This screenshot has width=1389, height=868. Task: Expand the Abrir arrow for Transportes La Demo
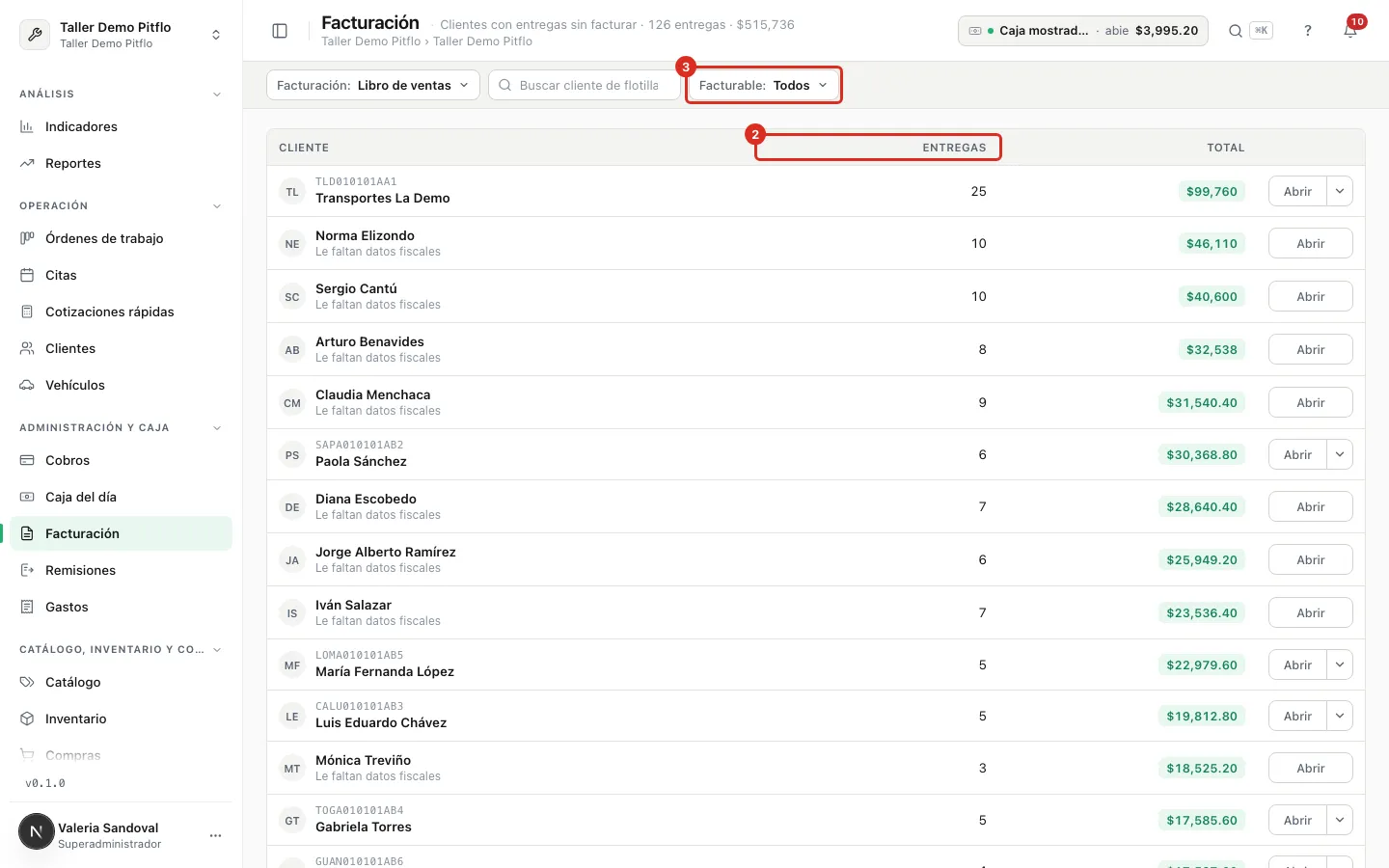click(1340, 191)
